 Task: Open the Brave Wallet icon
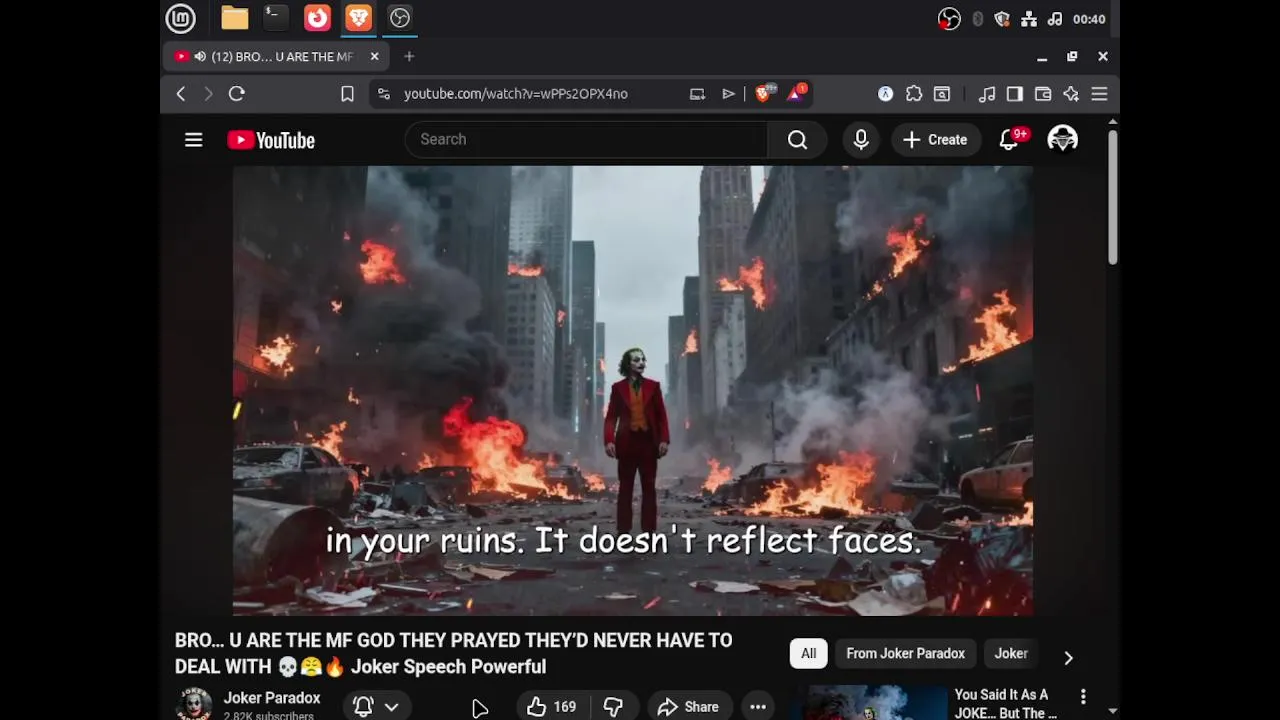point(1043,94)
